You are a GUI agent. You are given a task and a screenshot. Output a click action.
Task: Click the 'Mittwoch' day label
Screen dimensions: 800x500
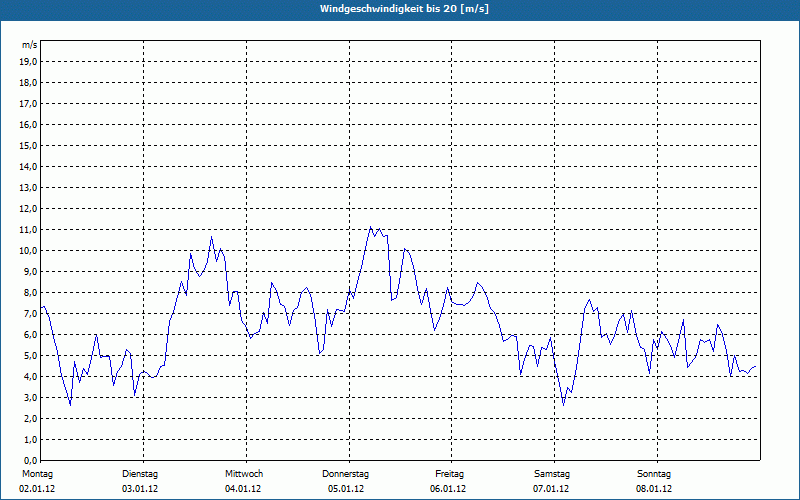(x=244, y=474)
